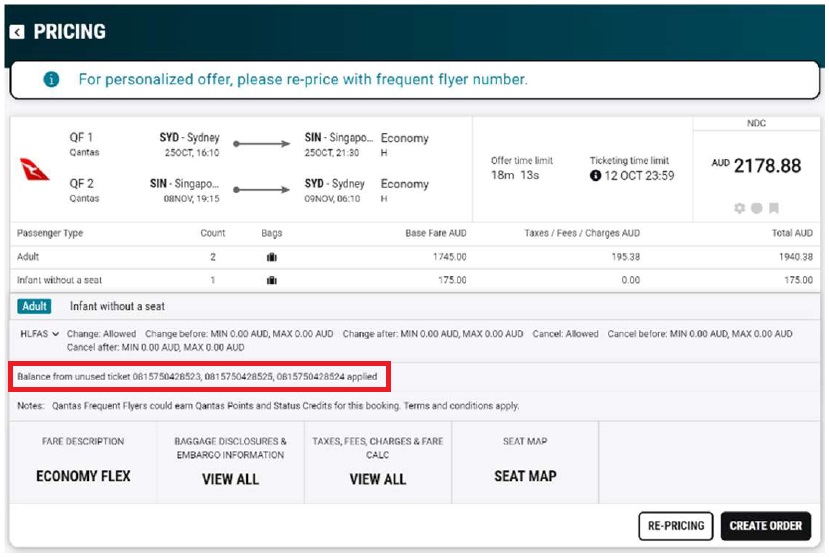The width and height of the screenshot is (829, 557).
Task: Click the Passenger Type column header
Action: tap(50, 233)
